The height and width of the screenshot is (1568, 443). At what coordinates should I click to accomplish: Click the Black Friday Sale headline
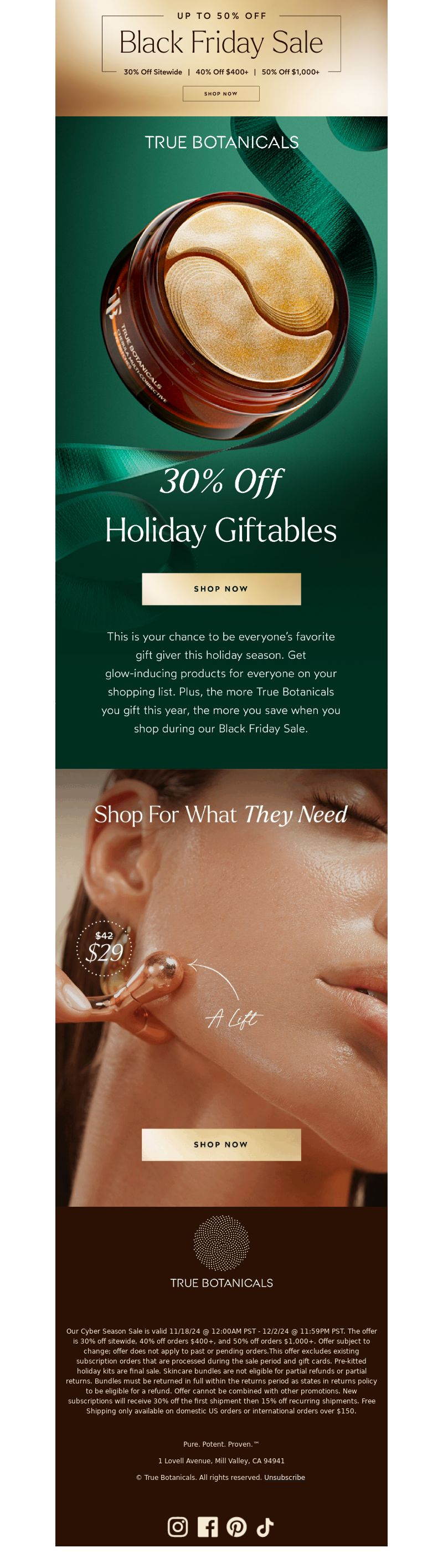tap(221, 43)
